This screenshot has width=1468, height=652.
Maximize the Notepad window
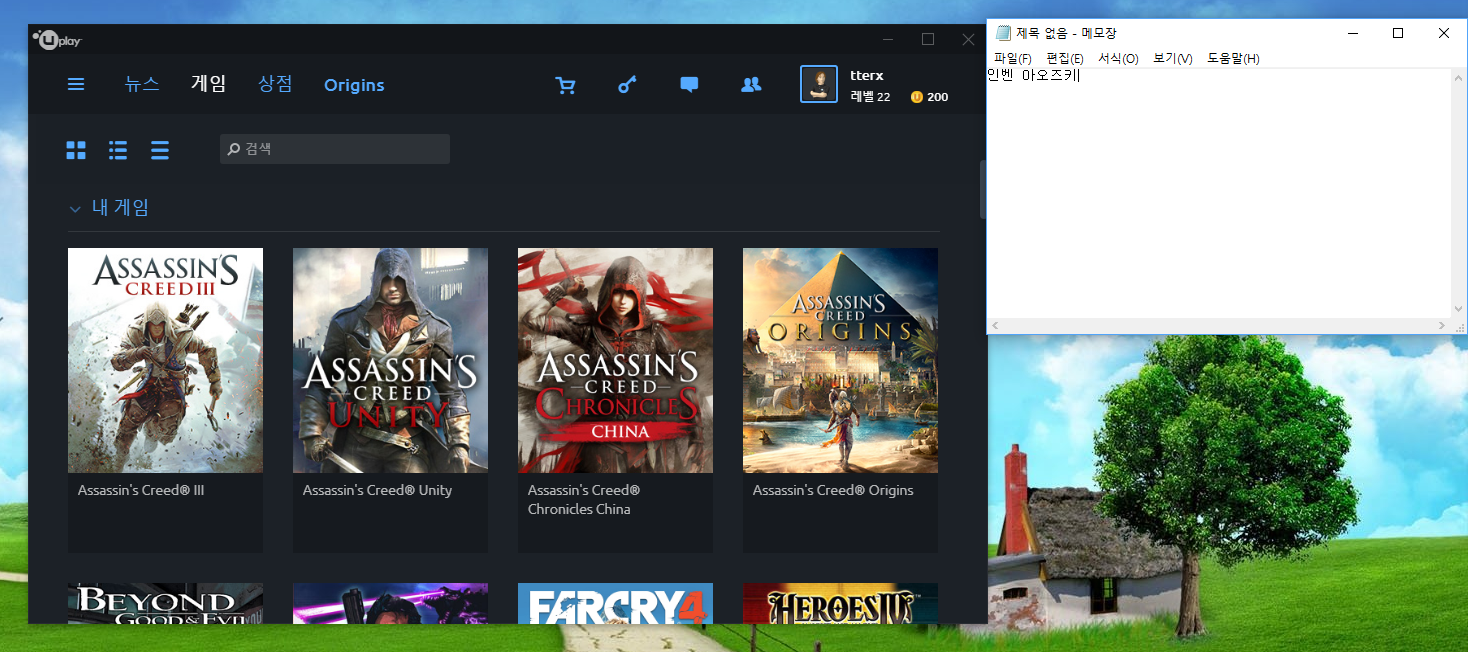click(x=1398, y=33)
